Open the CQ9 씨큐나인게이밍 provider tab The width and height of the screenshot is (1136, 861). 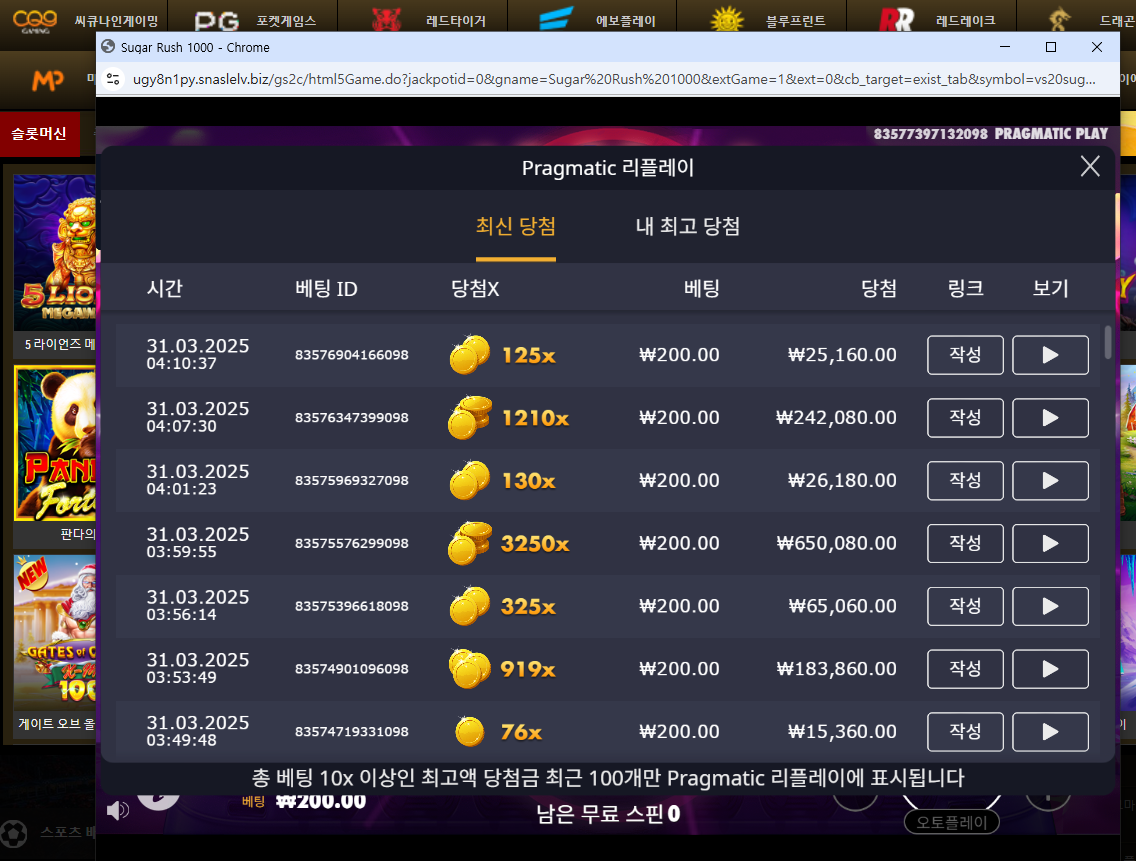[85, 20]
